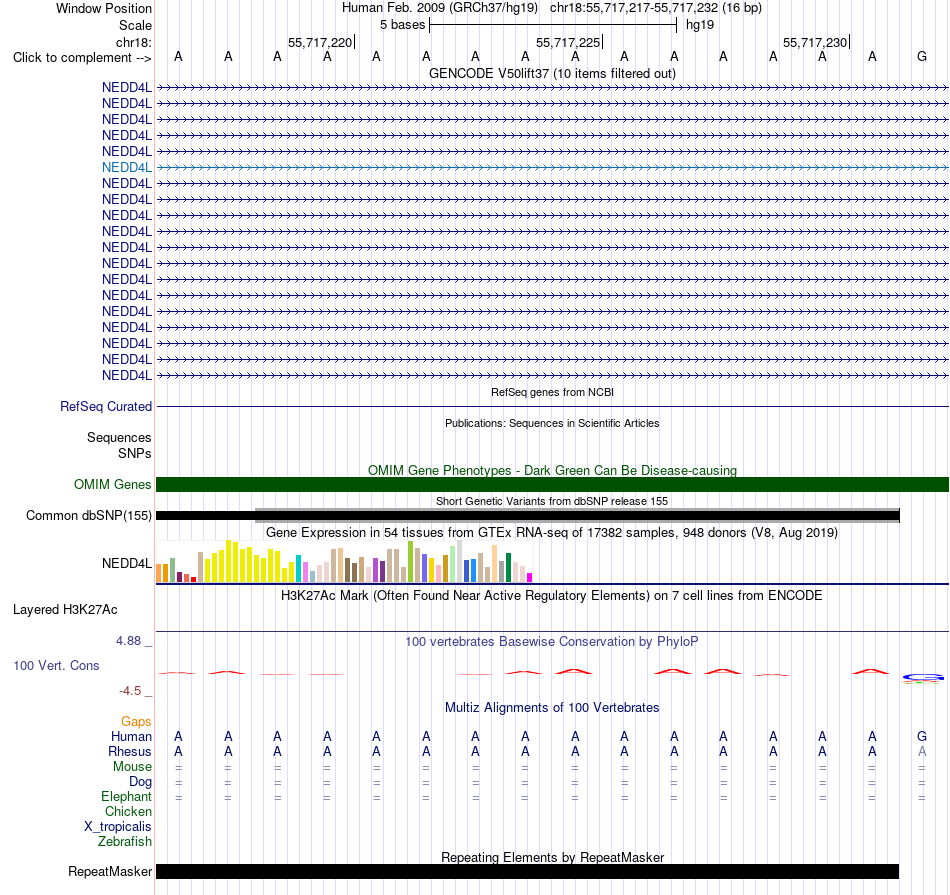The image size is (950, 895).
Task: Click 'Click to complement -->' to flip bases
Action: click(82, 58)
